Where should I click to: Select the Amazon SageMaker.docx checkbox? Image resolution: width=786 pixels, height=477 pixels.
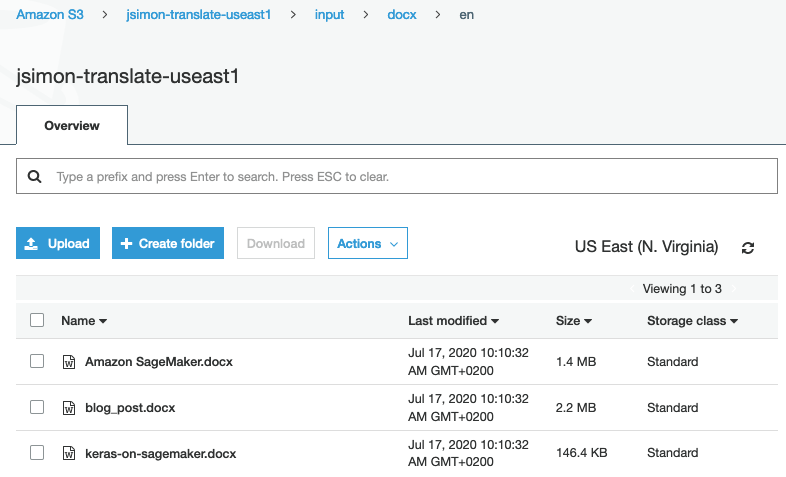click(x=37, y=361)
